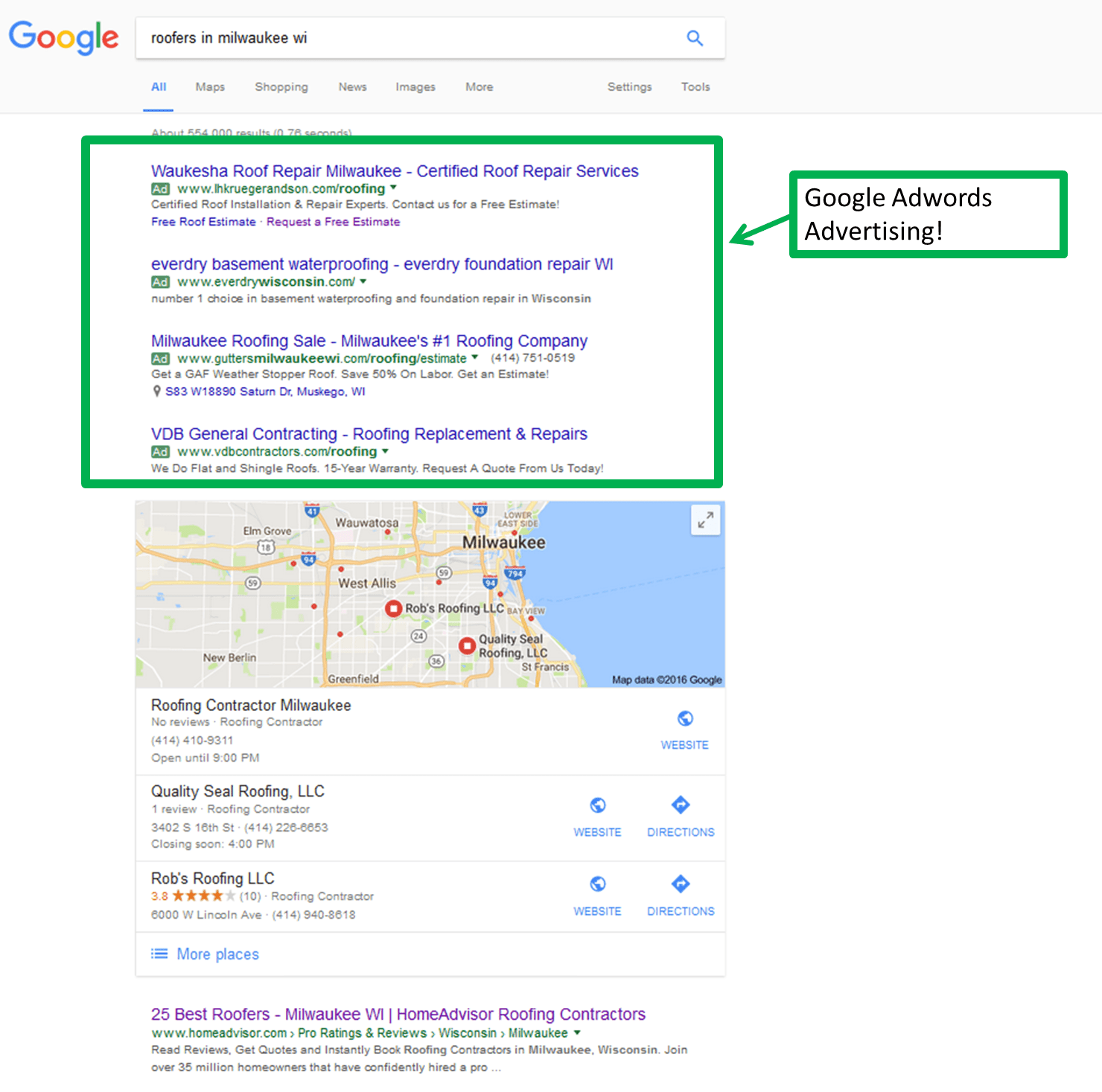This screenshot has width=1102, height=1092.
Task: Open the More search category menu
Action: [x=479, y=87]
